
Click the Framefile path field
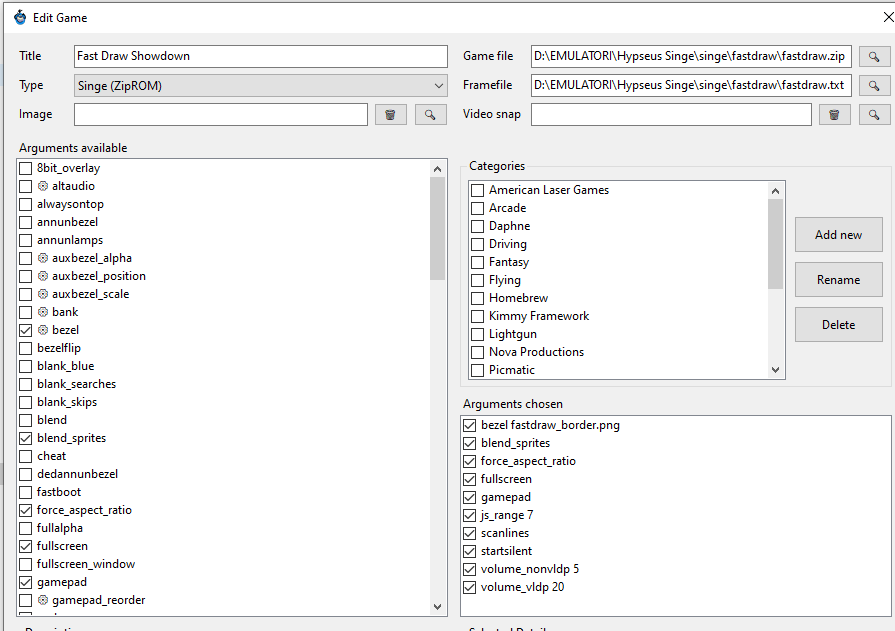click(x=691, y=86)
